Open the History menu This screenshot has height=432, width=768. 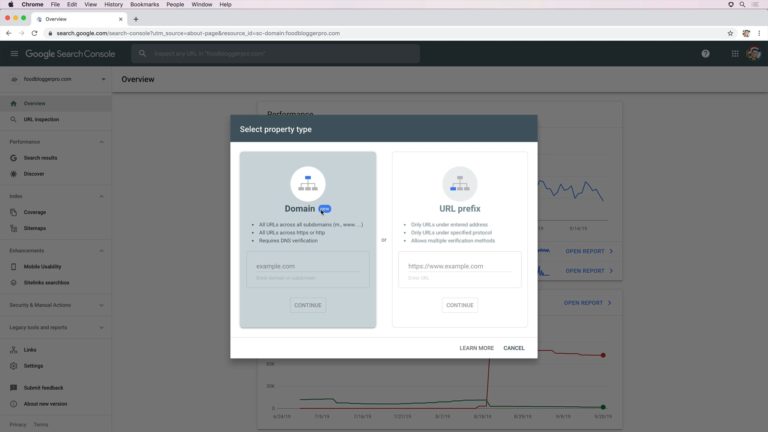pyautogui.click(x=114, y=4)
